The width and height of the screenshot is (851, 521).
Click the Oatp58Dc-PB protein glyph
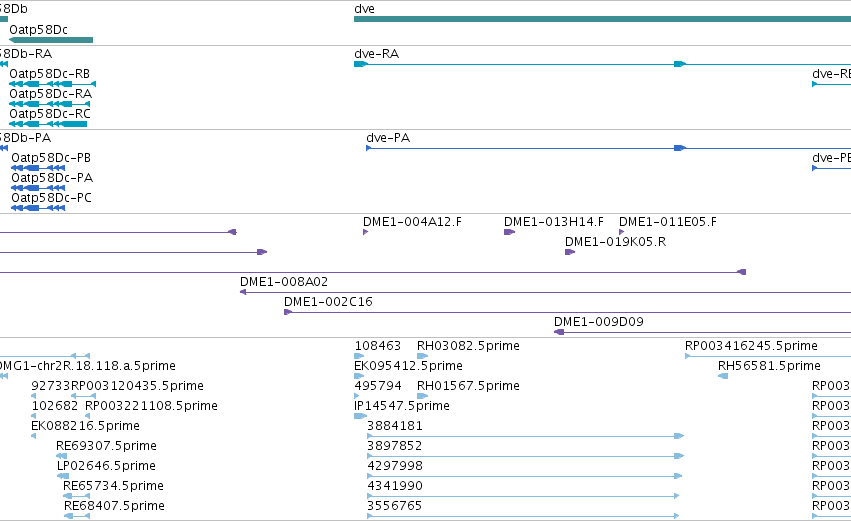(38, 168)
